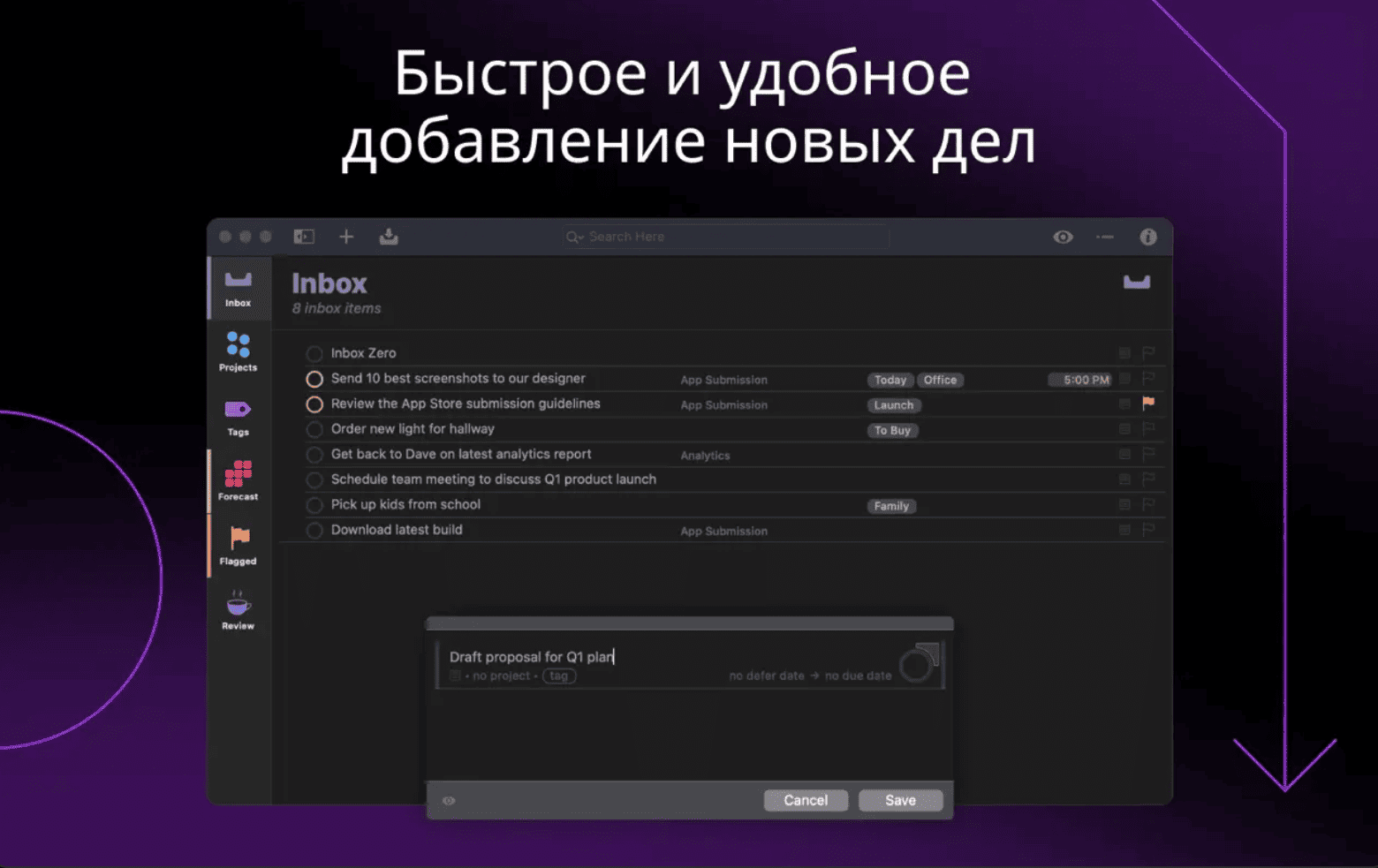Open the Review perspective
The width and height of the screenshot is (1378, 868).
tap(238, 610)
